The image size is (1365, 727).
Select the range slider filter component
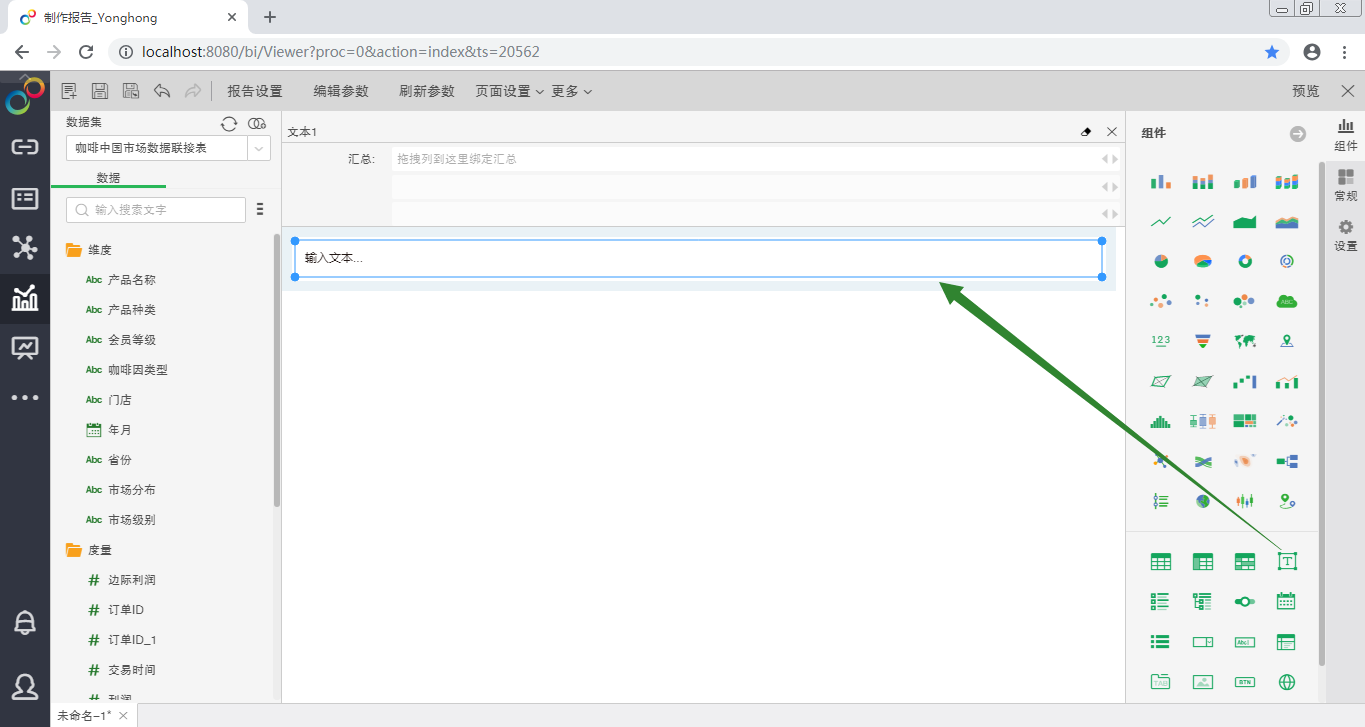(1245, 601)
